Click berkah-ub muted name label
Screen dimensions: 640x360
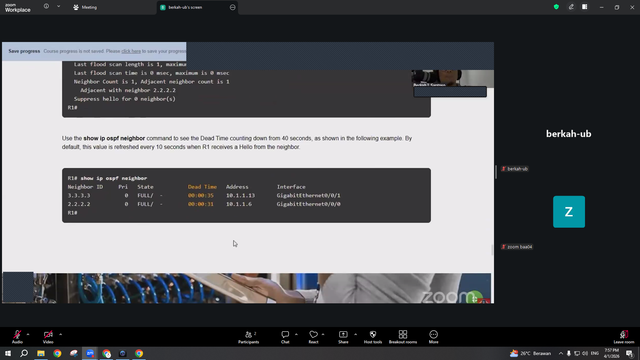tap(515, 169)
